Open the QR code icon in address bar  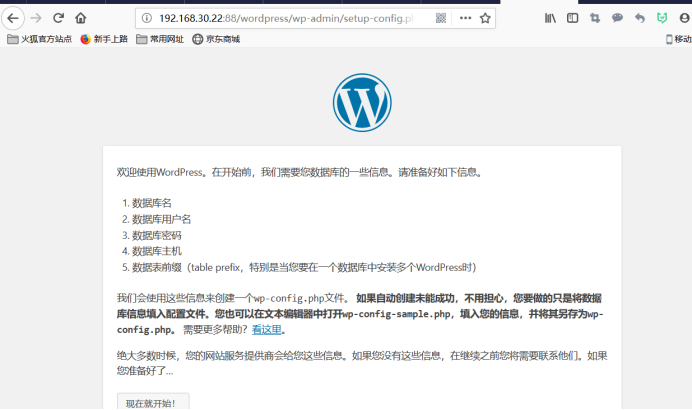(x=440, y=18)
